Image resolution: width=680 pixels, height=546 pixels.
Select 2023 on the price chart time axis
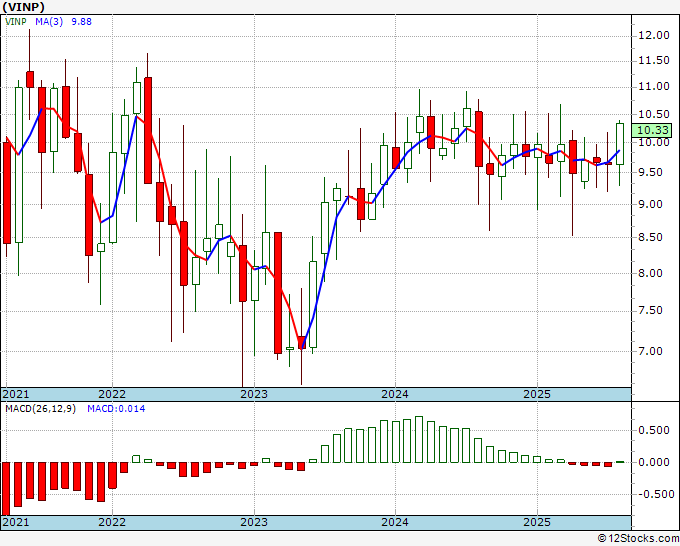254,394
